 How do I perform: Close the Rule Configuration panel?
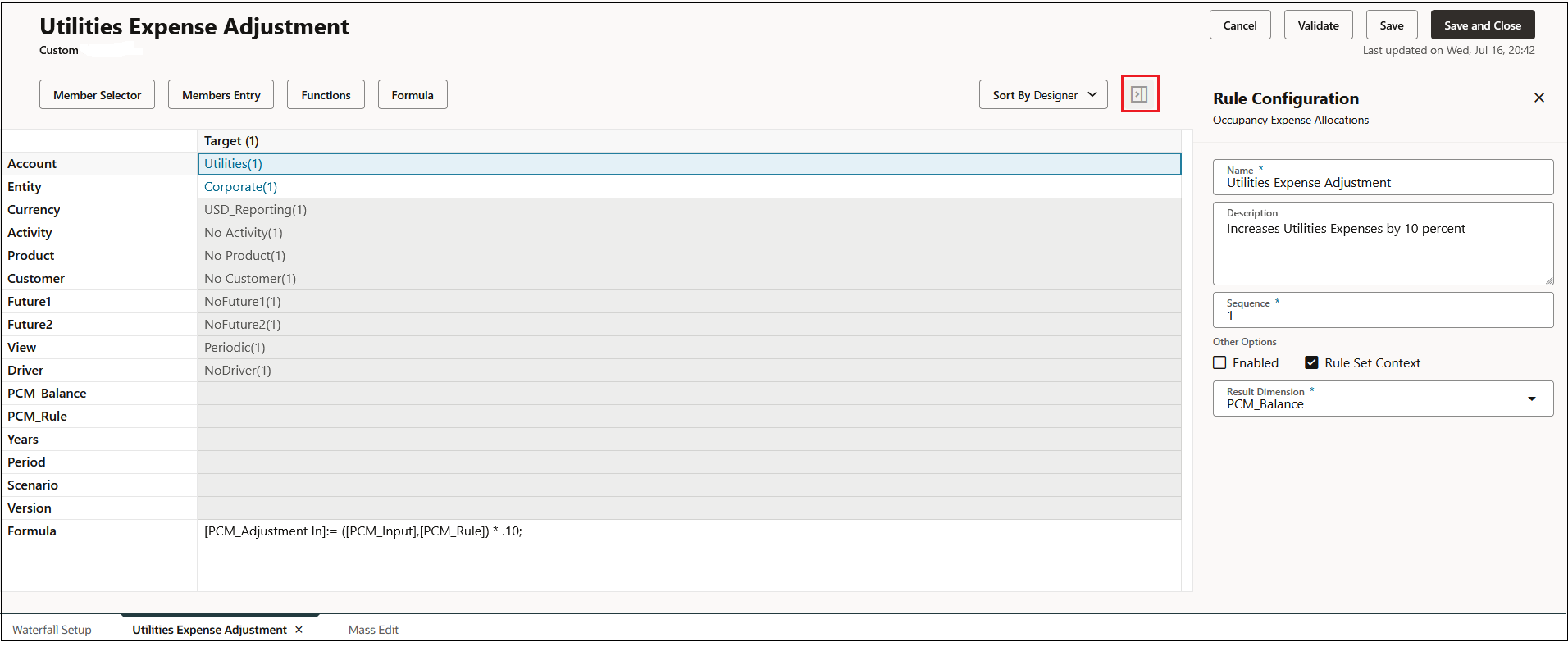pos(1539,98)
